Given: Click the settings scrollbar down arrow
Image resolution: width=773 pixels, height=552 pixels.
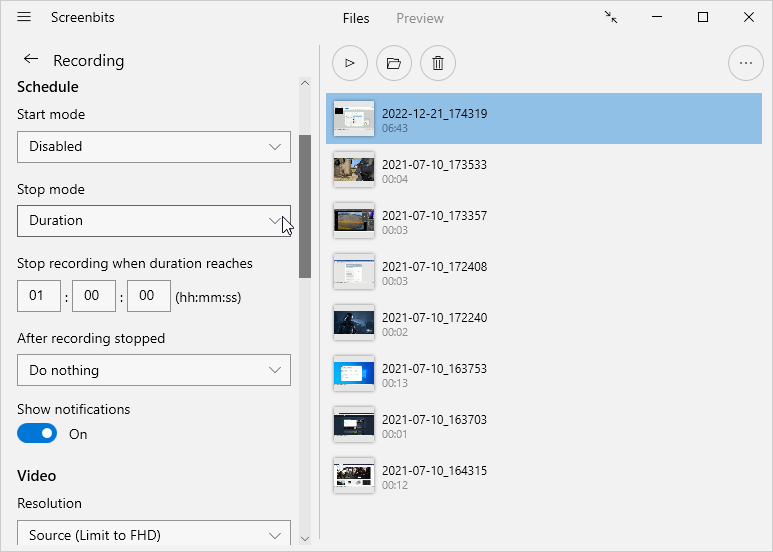Looking at the screenshot, I should [305, 539].
